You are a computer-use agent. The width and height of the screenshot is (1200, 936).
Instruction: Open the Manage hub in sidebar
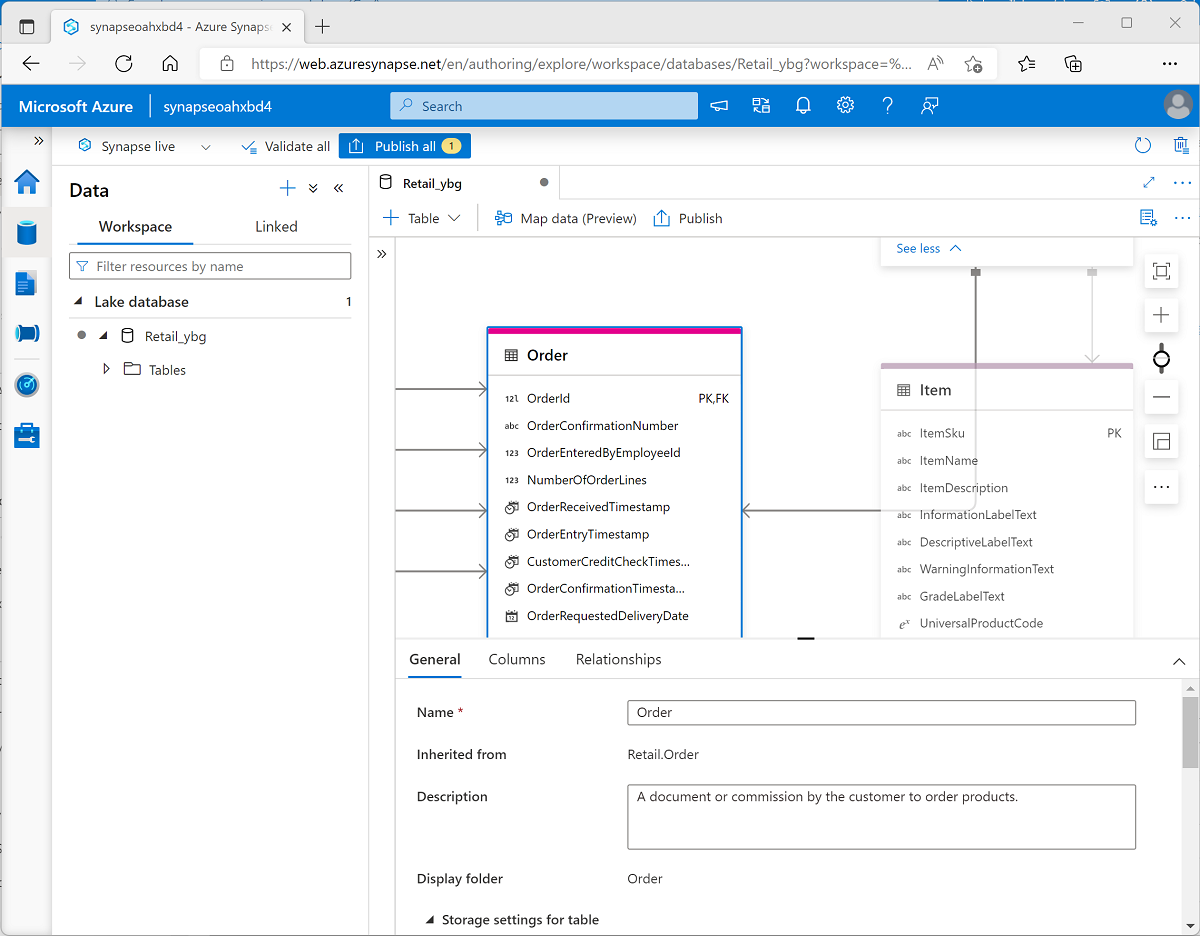[x=27, y=435]
